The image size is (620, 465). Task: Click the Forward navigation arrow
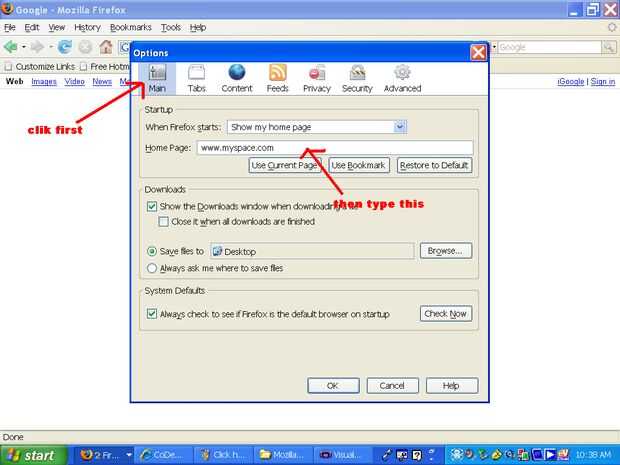(38, 47)
